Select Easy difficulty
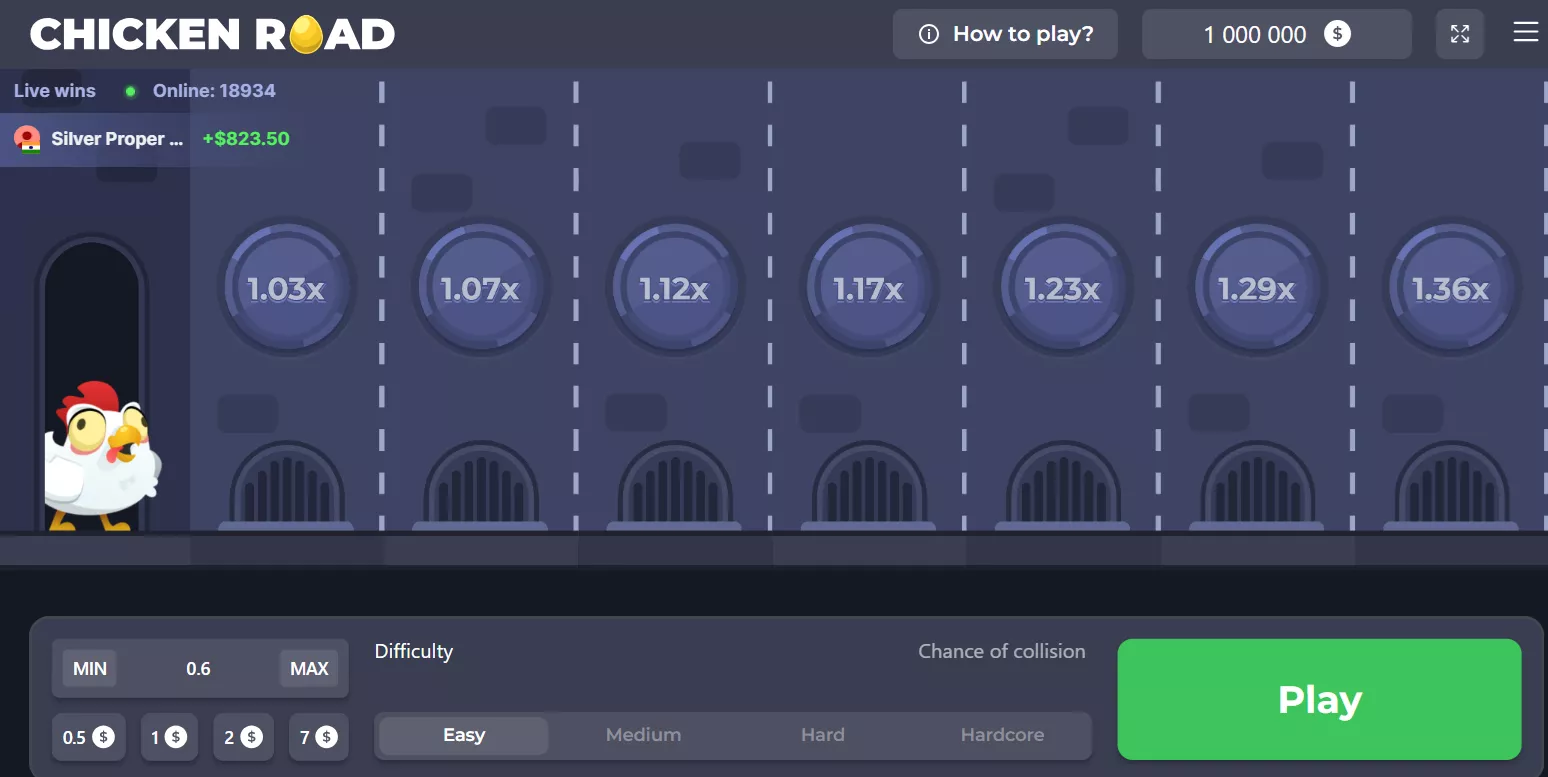The height and width of the screenshot is (777, 1548). [x=464, y=735]
